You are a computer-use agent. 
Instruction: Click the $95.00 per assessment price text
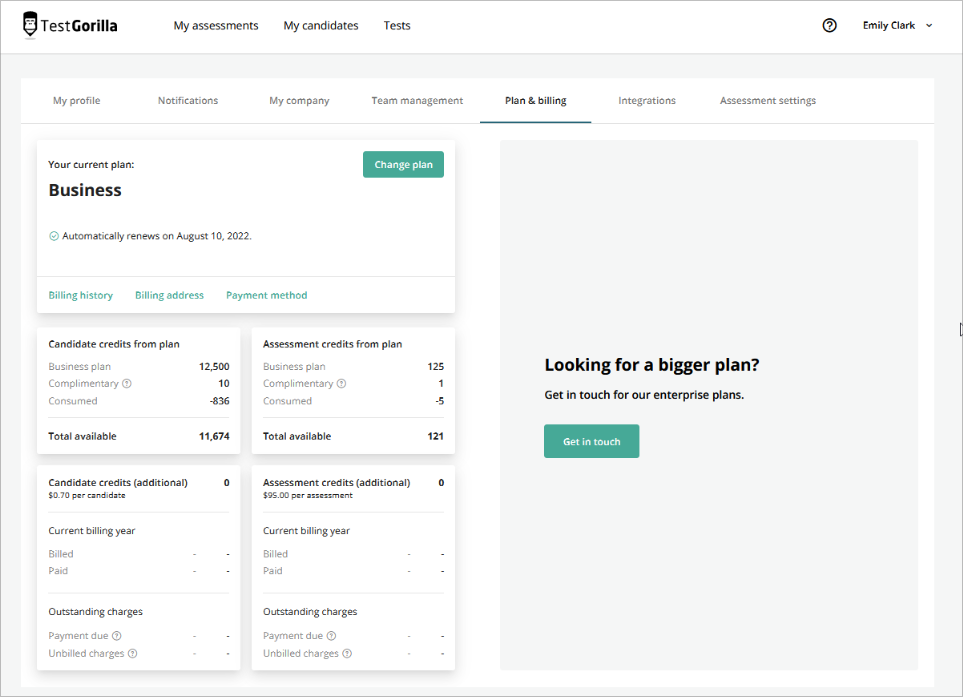tap(308, 496)
